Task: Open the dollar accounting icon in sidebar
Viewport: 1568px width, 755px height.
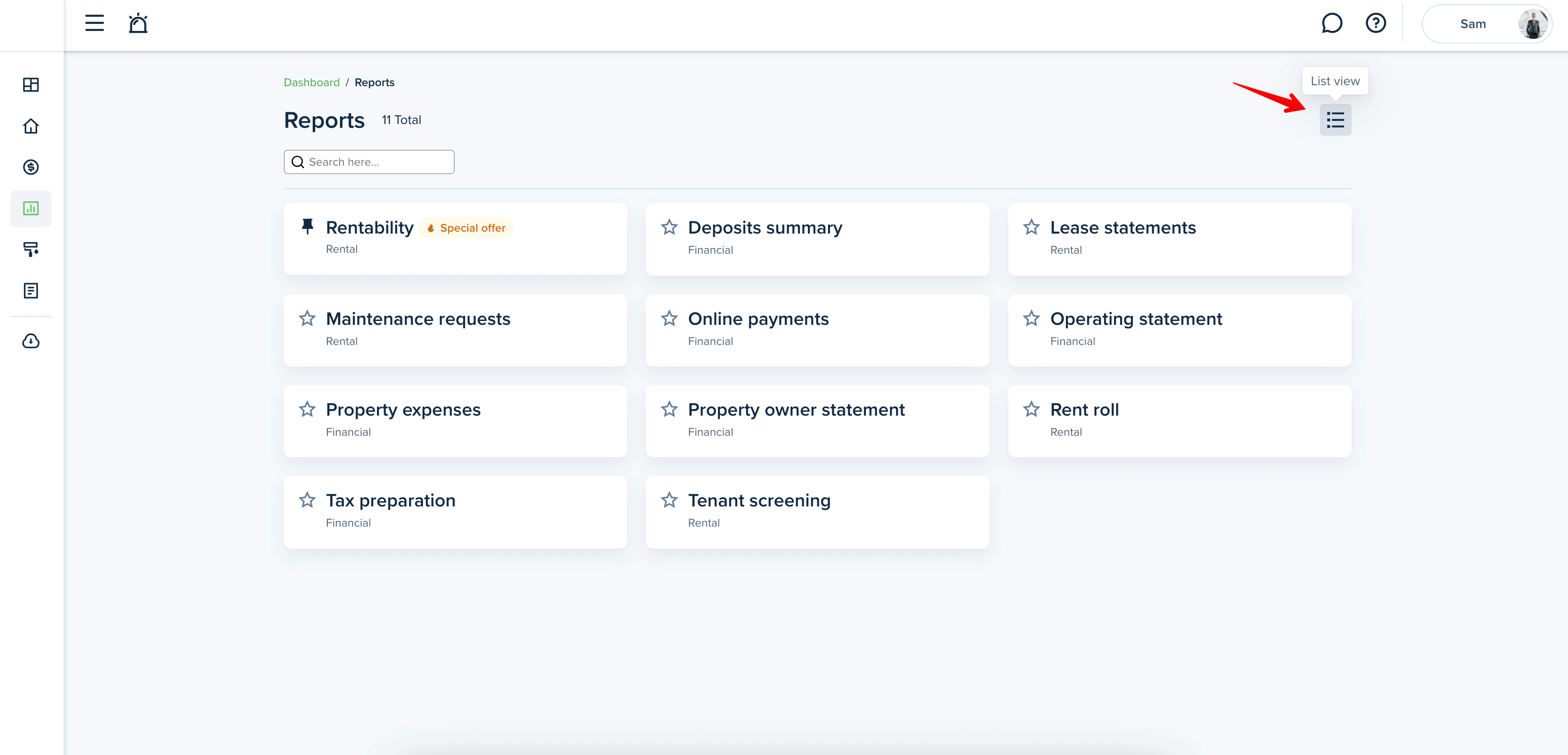Action: pos(31,167)
